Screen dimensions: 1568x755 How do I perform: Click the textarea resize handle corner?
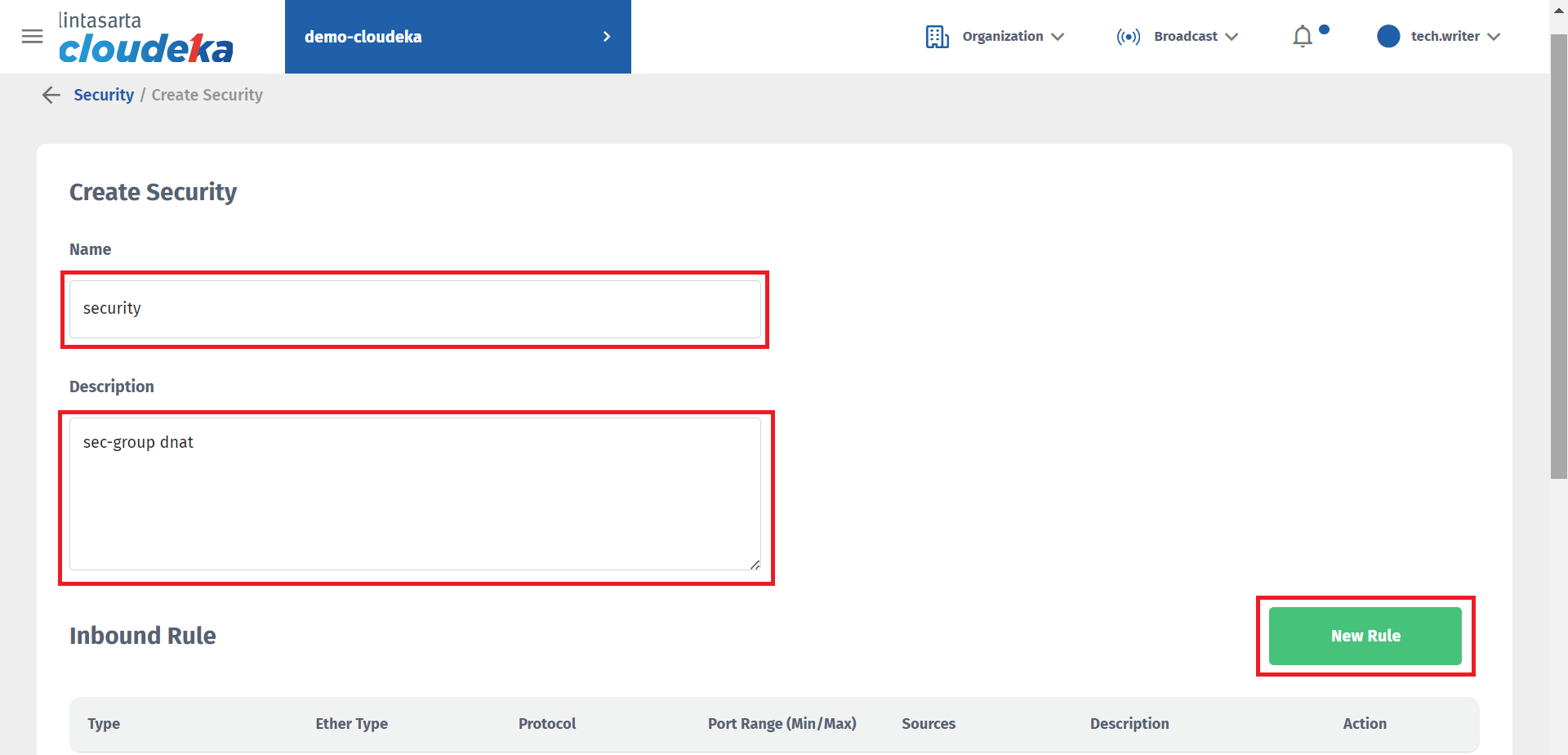click(x=755, y=565)
